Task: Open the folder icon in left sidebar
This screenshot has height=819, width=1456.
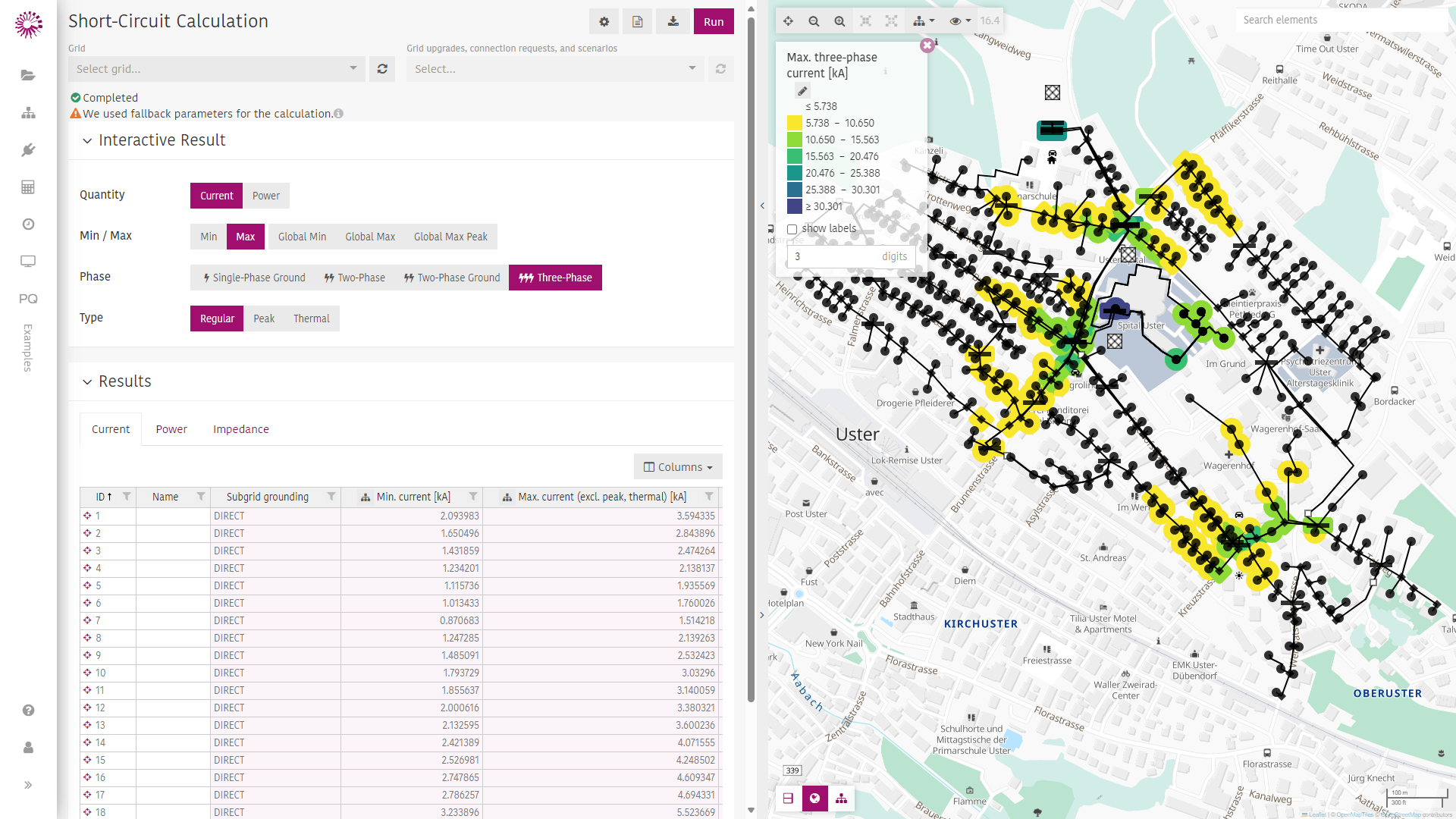Action: pyautogui.click(x=28, y=75)
